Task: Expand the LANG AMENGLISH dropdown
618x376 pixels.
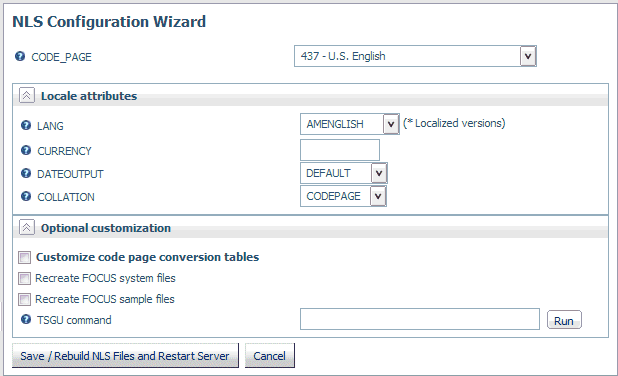Action: 391,124
